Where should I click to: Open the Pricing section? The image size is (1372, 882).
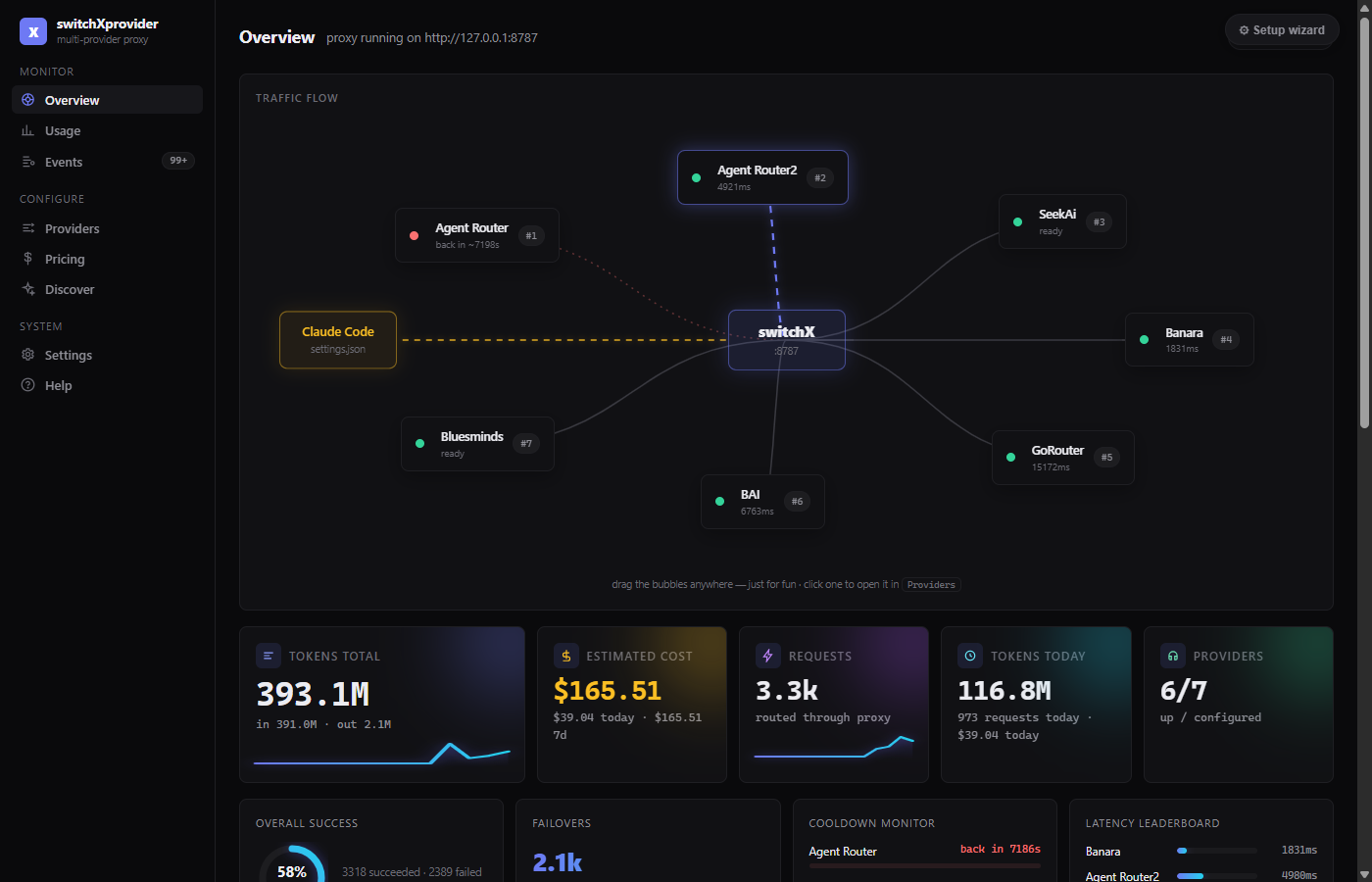tap(107, 259)
